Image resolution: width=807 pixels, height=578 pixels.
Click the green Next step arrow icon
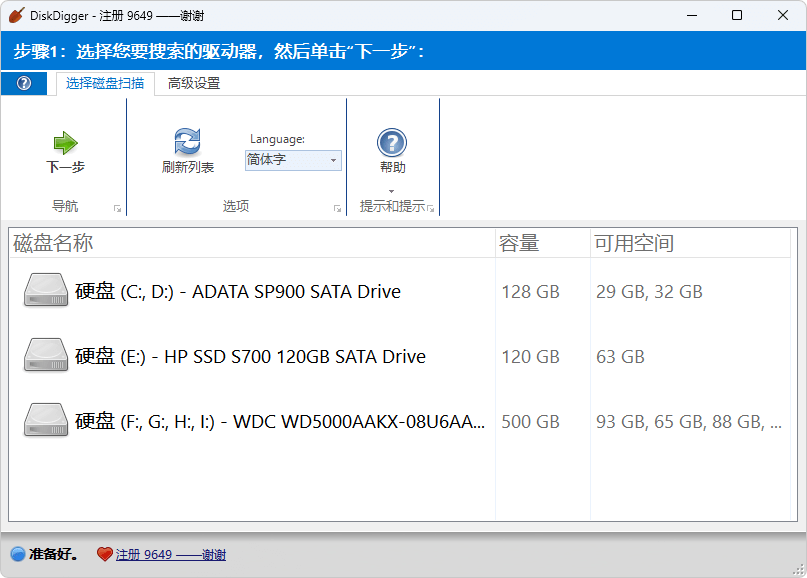[x=65, y=143]
